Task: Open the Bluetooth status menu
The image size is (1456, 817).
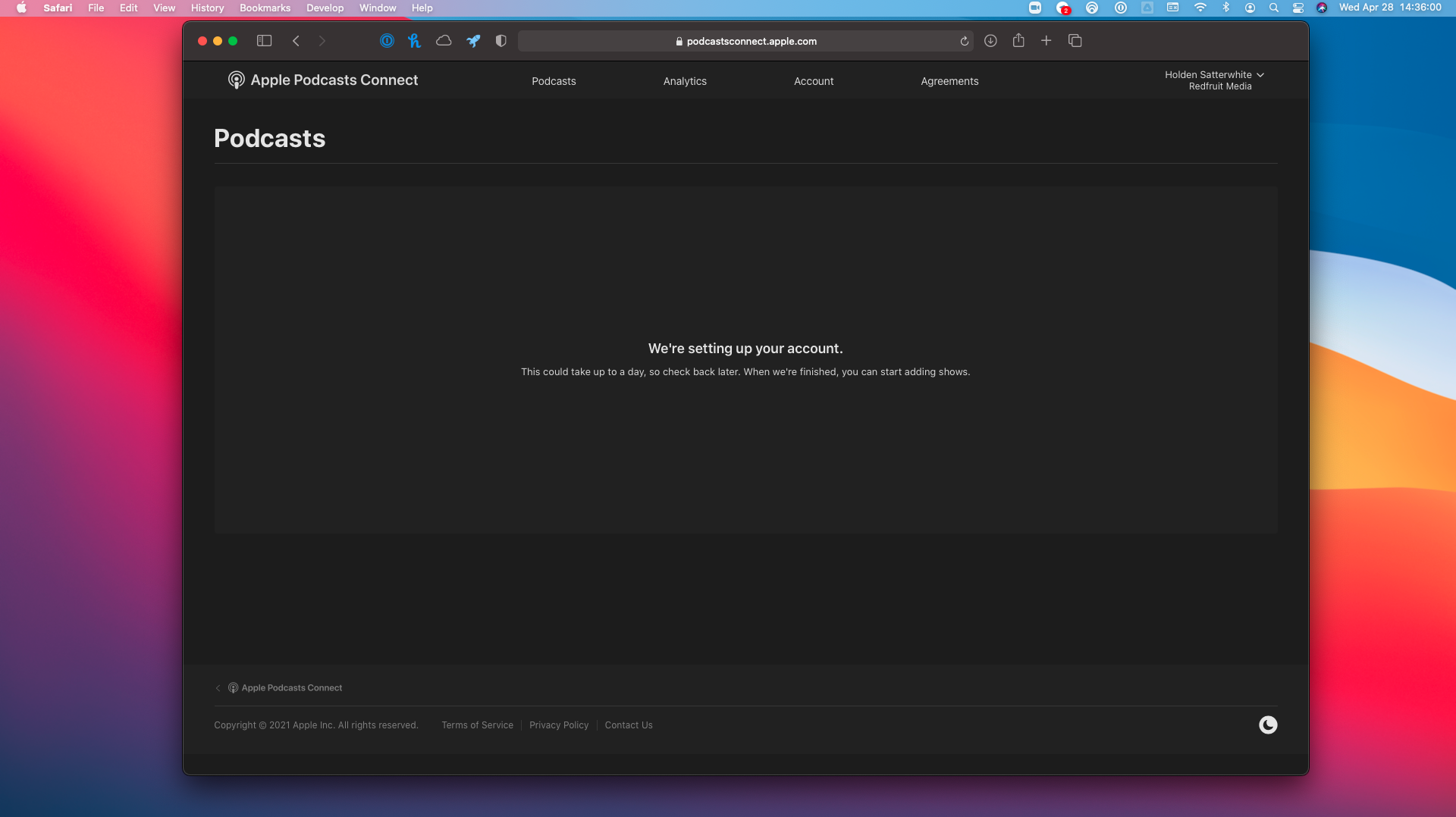Action: point(1225,8)
